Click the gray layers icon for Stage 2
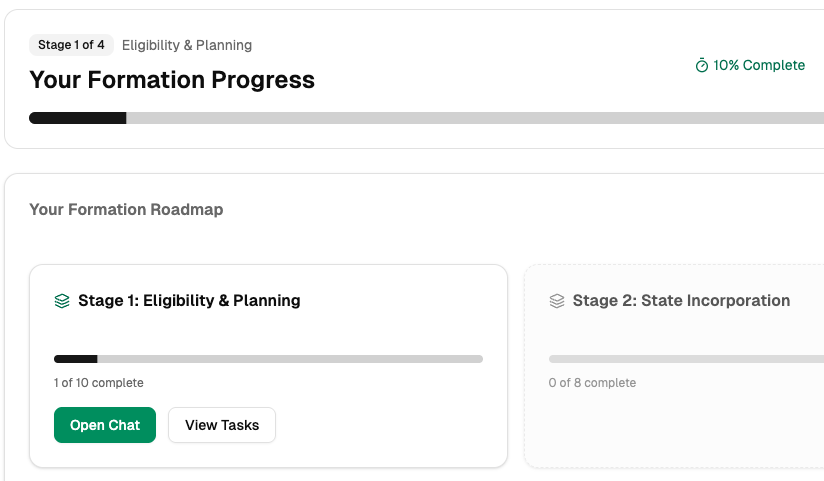The width and height of the screenshot is (824, 481). [x=557, y=301]
